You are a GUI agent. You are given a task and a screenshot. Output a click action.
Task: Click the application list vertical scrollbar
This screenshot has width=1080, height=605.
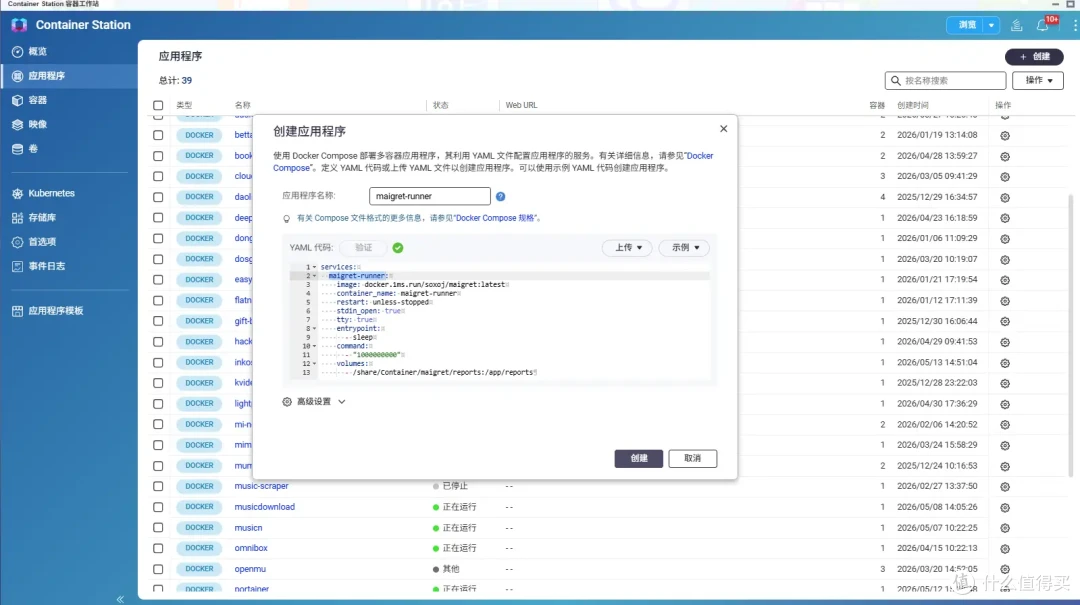(x=1070, y=334)
